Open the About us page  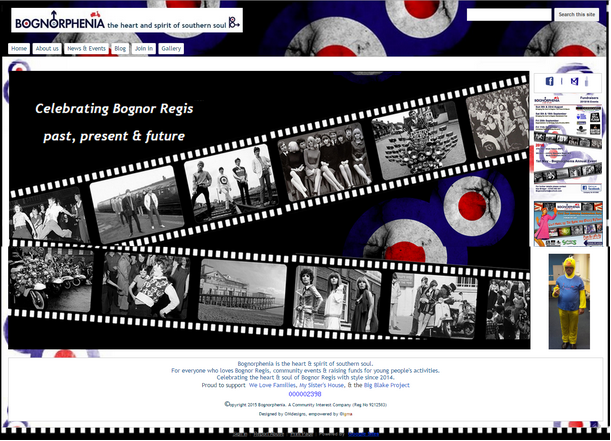47,48
